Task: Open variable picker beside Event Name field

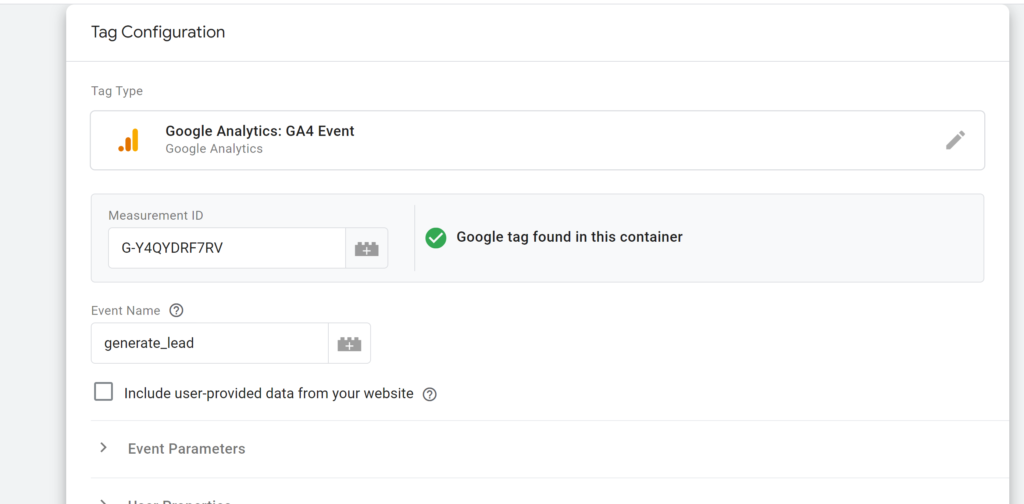Action: pos(349,343)
